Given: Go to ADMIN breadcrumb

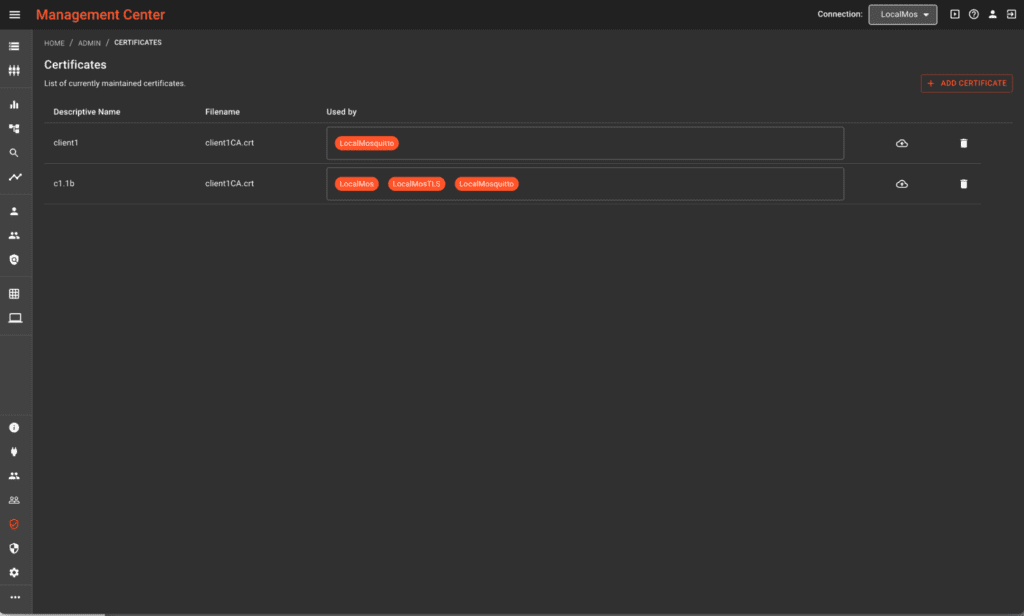Looking at the screenshot, I should [89, 43].
